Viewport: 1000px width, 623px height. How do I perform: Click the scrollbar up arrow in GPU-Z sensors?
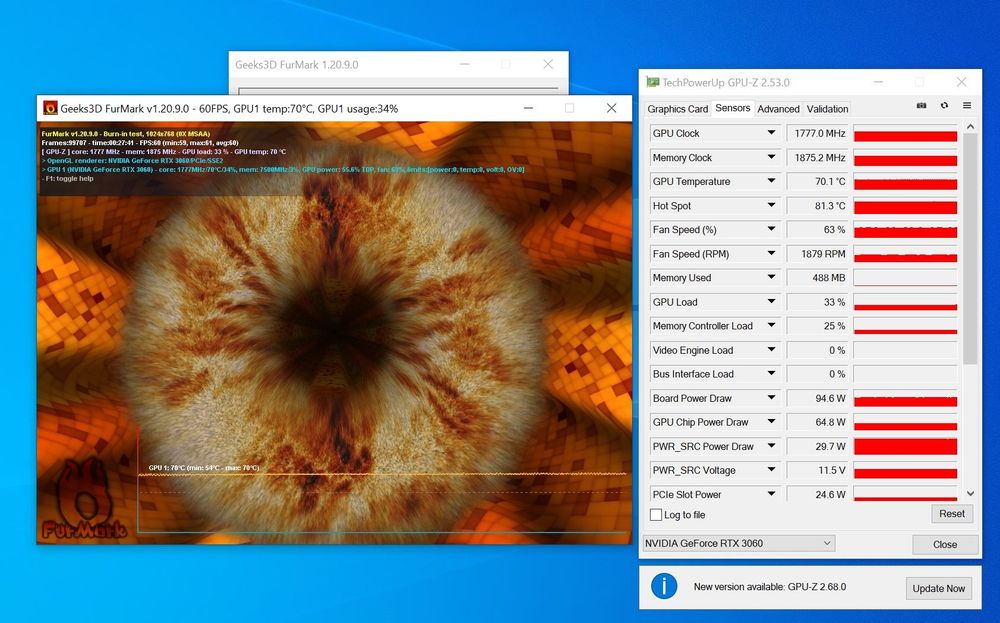tap(971, 127)
